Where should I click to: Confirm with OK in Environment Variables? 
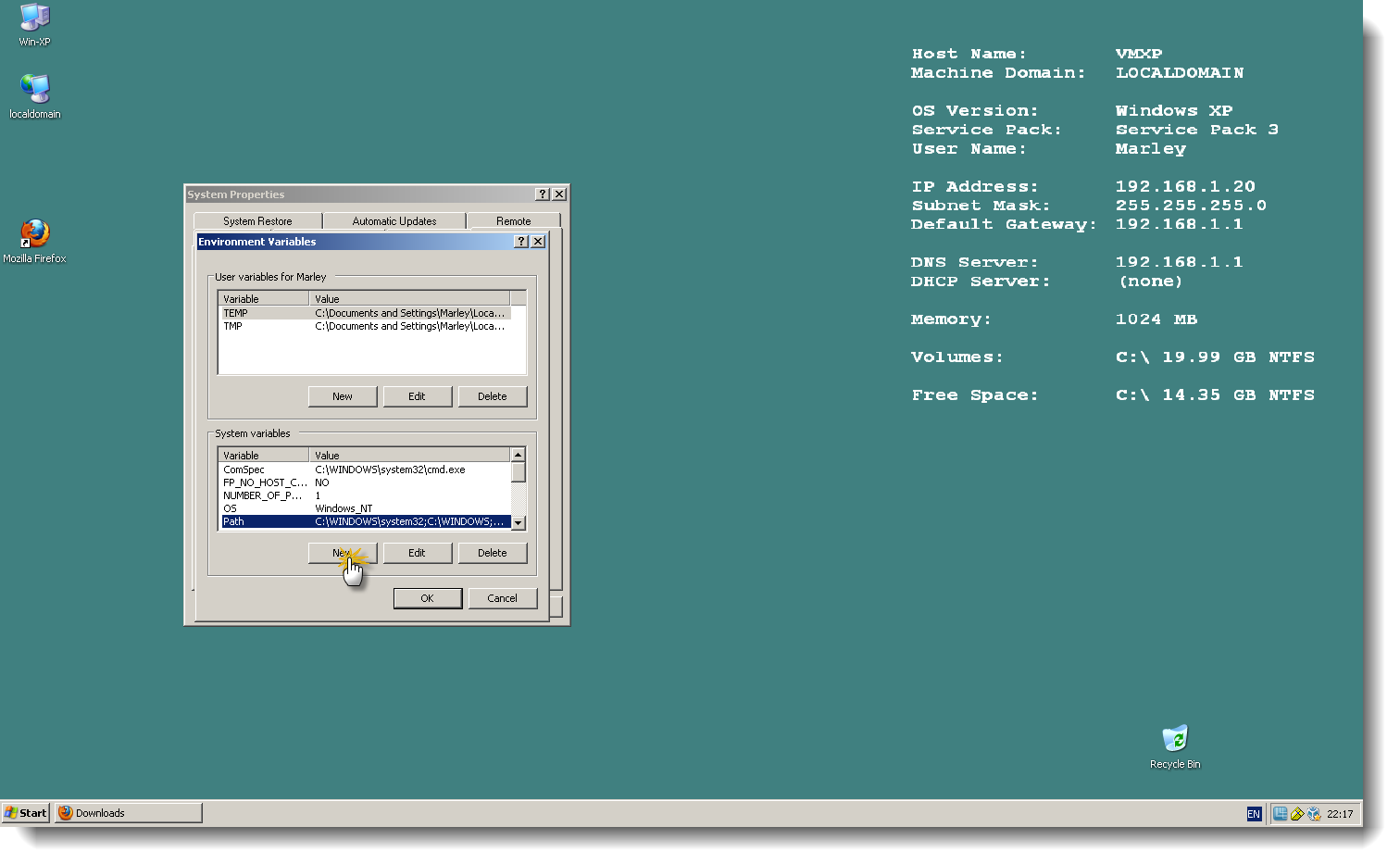point(427,597)
